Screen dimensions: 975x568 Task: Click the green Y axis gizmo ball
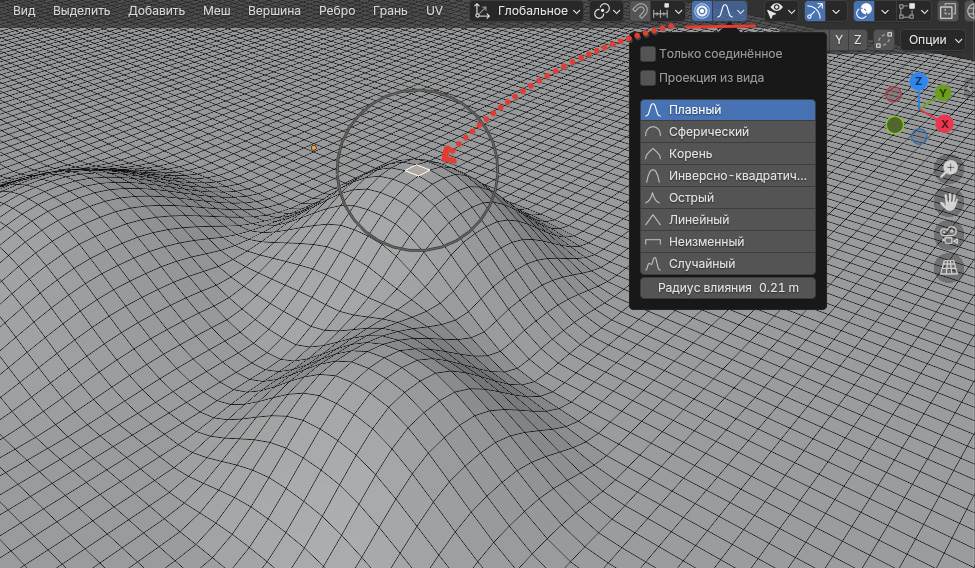pyautogui.click(x=943, y=93)
